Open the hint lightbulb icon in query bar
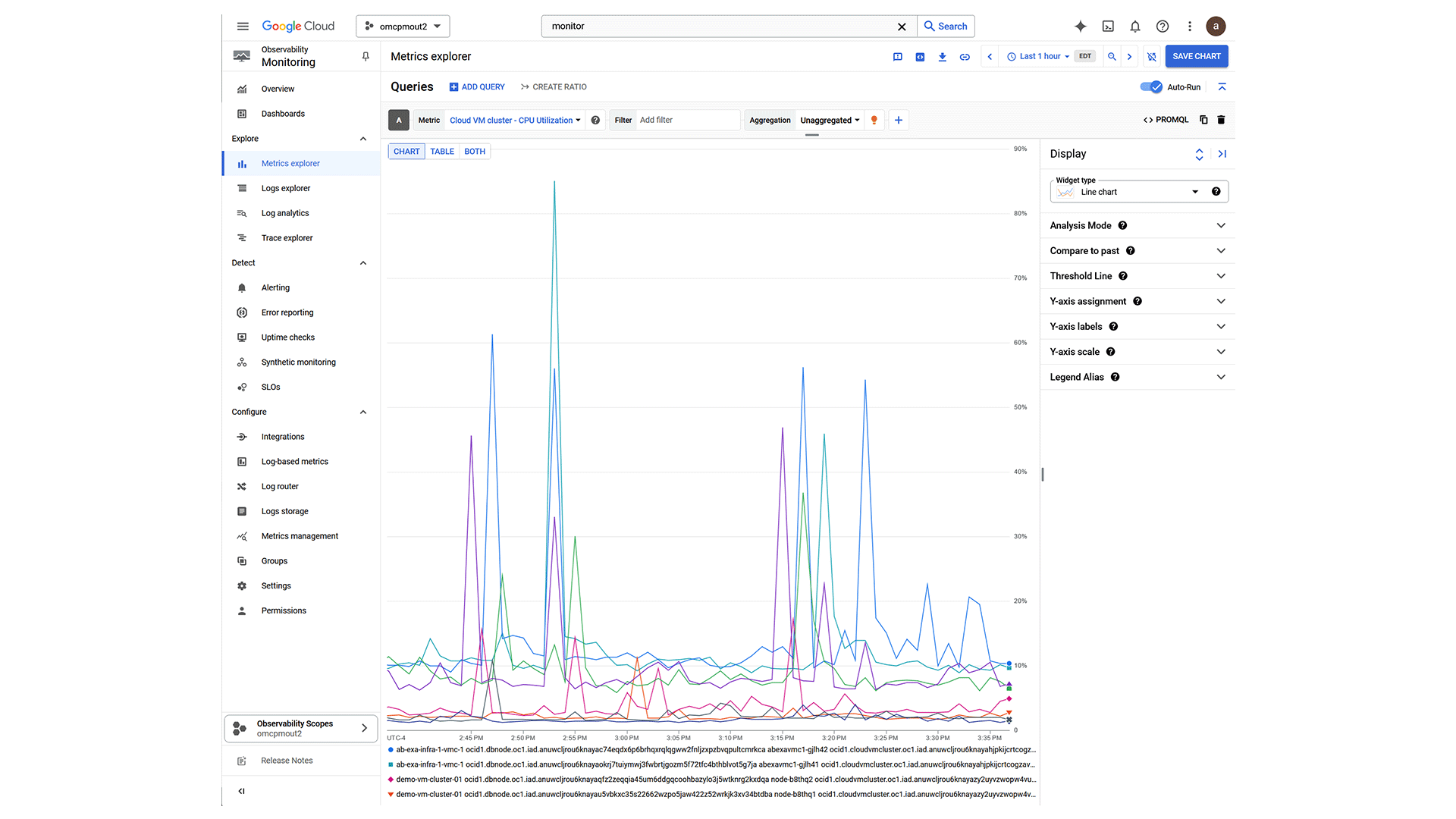 (x=874, y=120)
